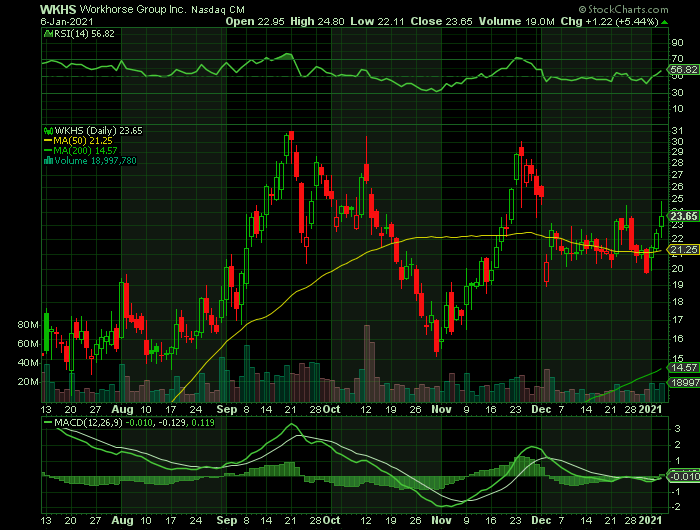Click the volume bars icon in legend
700x530 pixels.
coord(48,161)
